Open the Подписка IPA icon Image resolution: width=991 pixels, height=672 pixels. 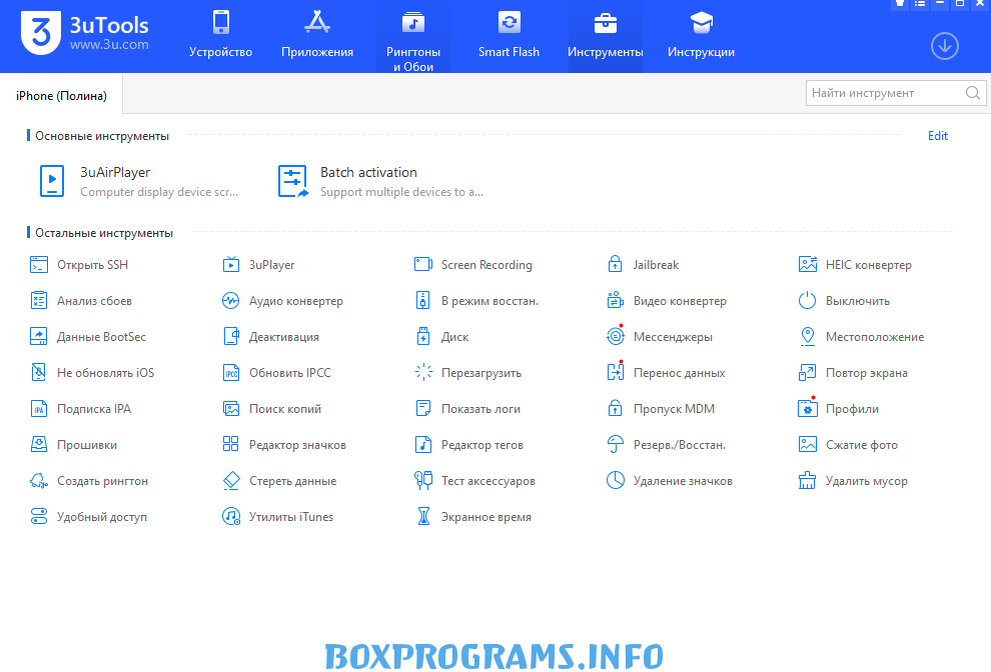point(39,409)
